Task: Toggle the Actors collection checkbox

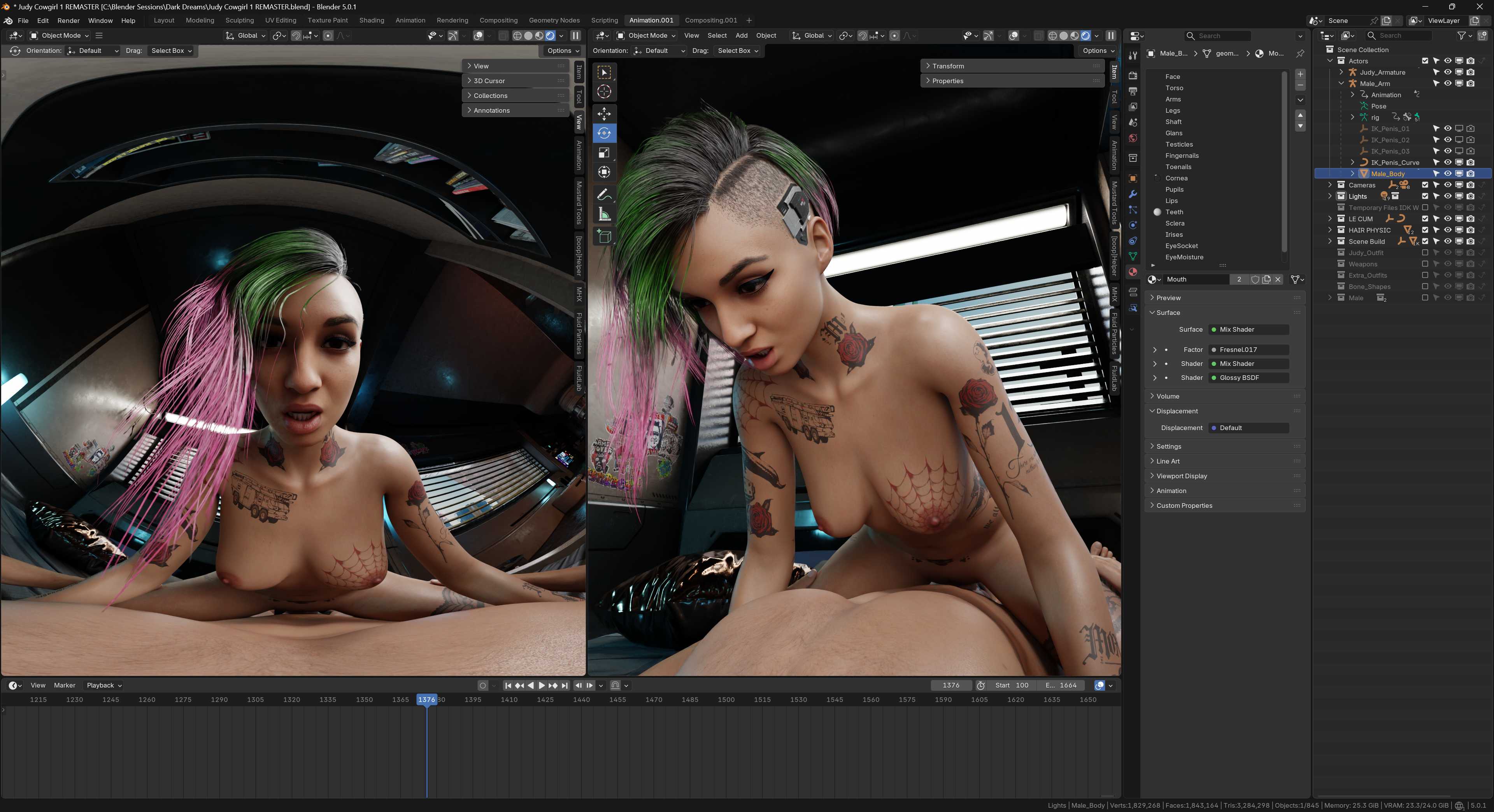Action: pyautogui.click(x=1425, y=61)
